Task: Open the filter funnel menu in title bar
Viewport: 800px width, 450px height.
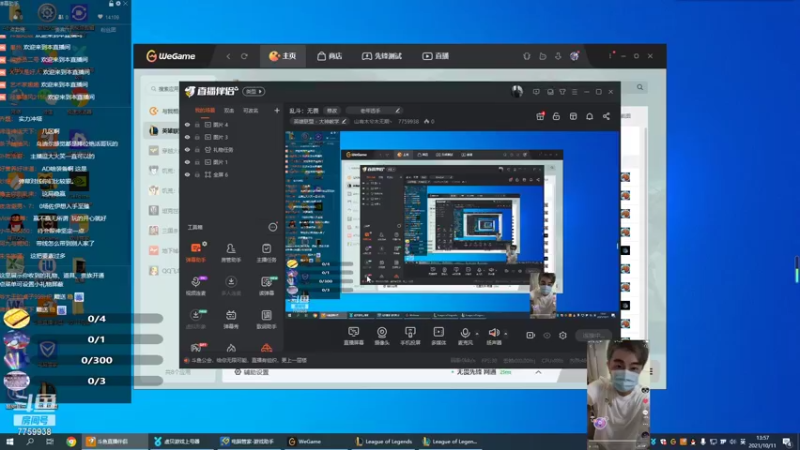Action: [562, 92]
